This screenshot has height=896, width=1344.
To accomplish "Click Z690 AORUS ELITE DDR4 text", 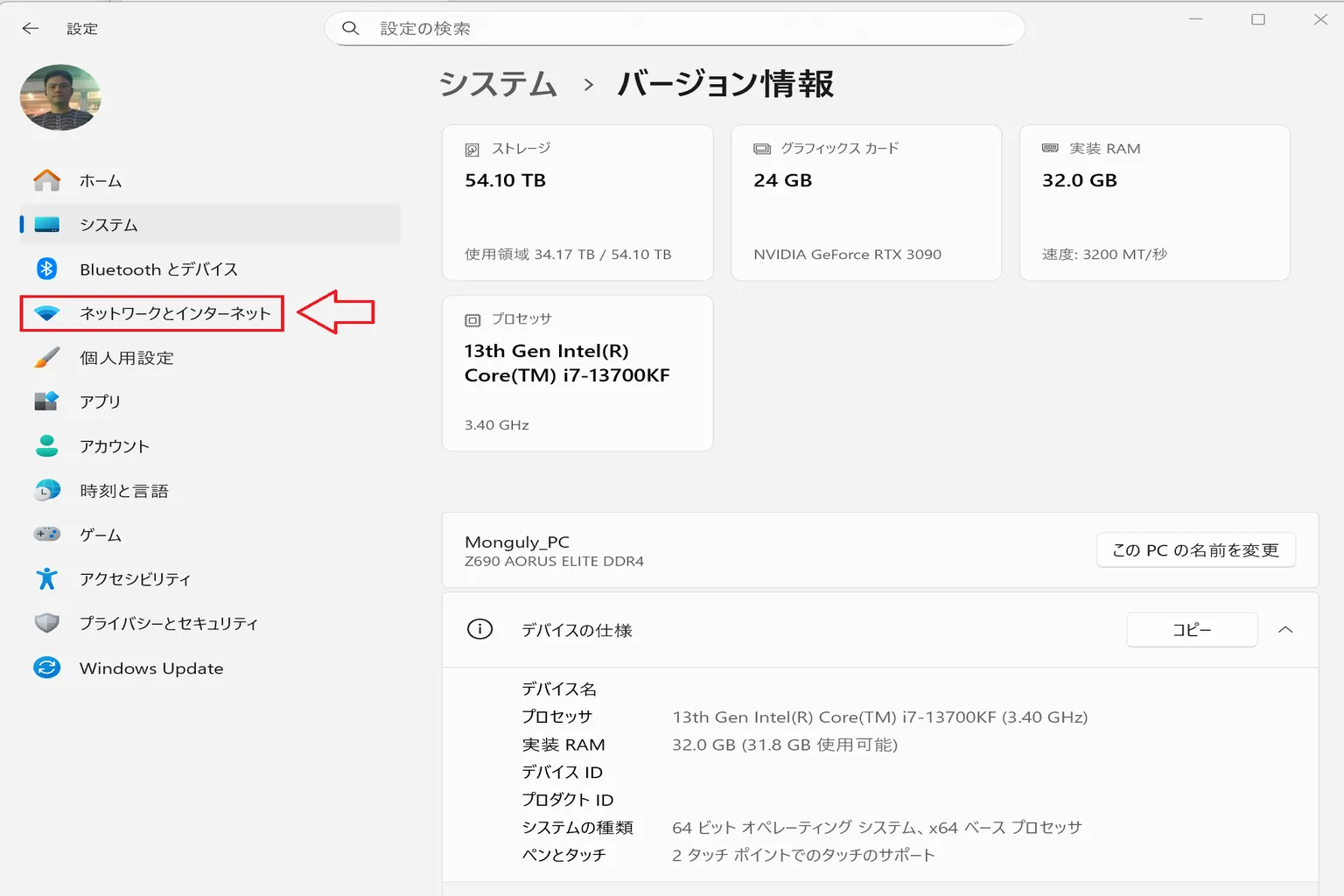I will [554, 561].
